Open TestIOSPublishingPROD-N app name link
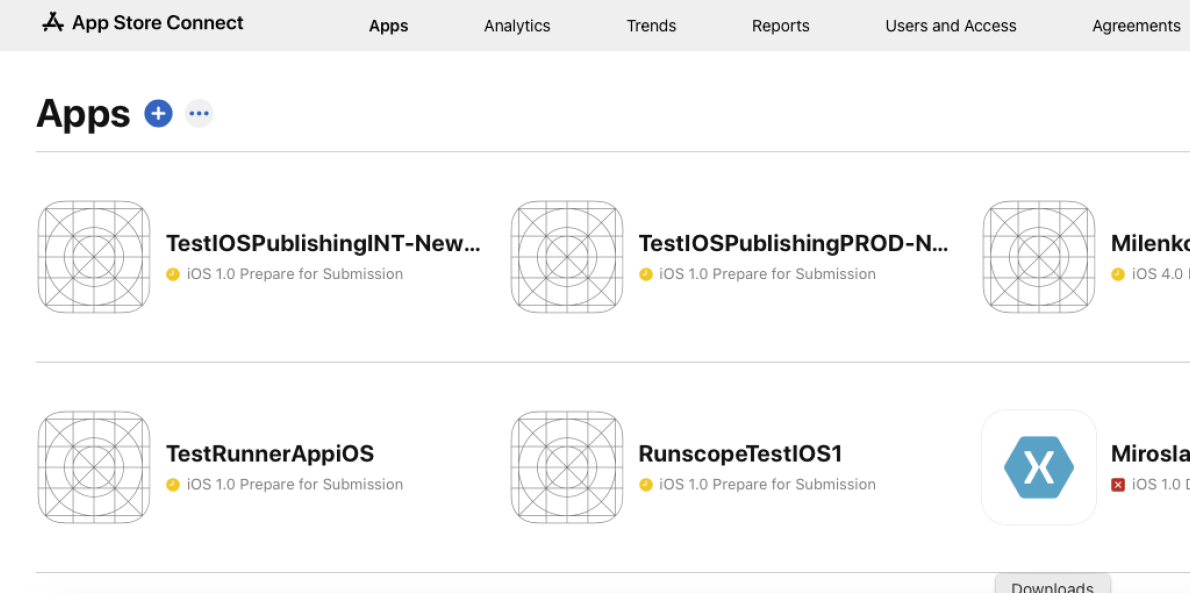This screenshot has height=593, width=1190. (x=793, y=244)
